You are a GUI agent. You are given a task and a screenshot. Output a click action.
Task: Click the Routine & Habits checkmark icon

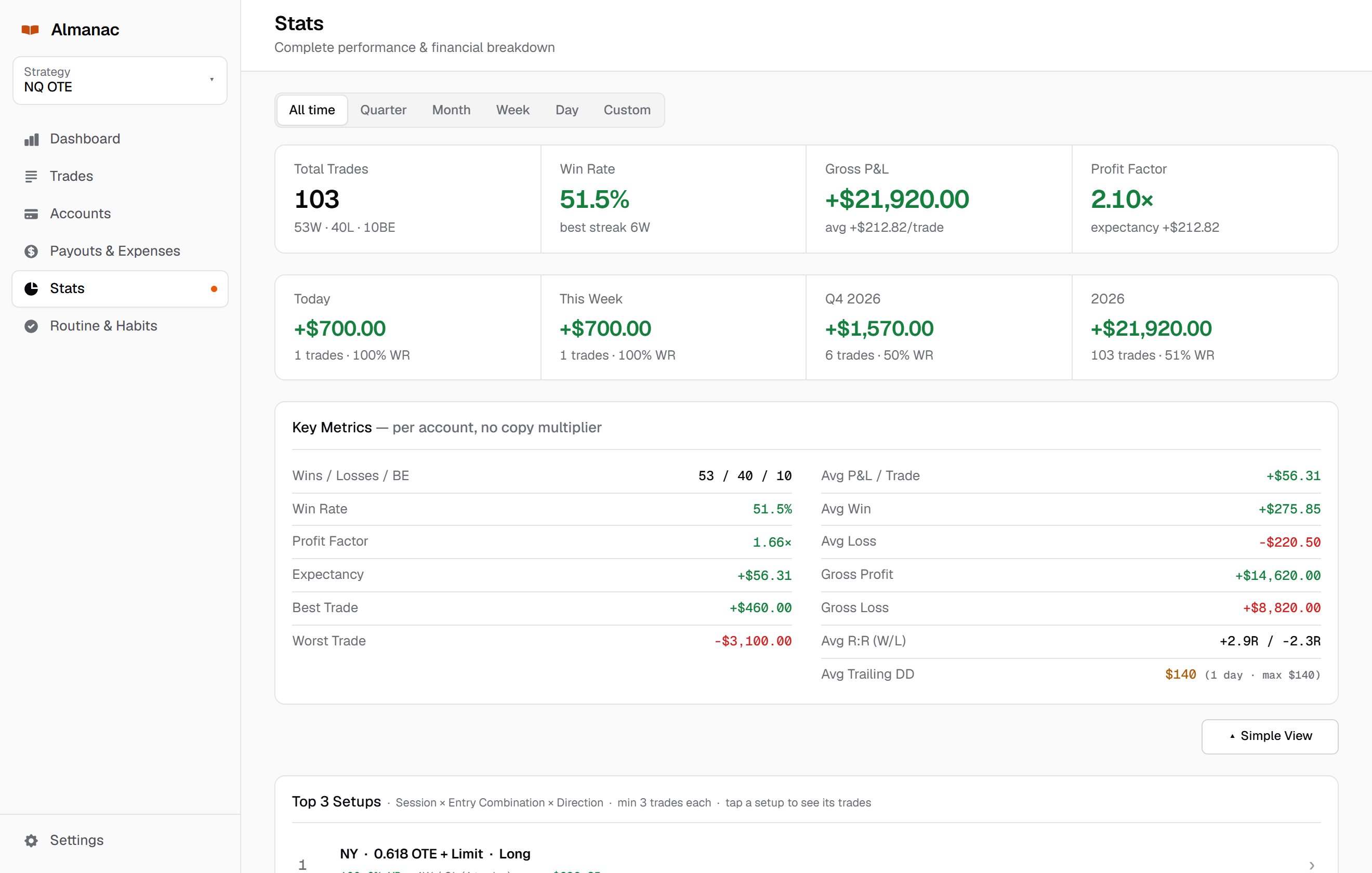tap(31, 326)
